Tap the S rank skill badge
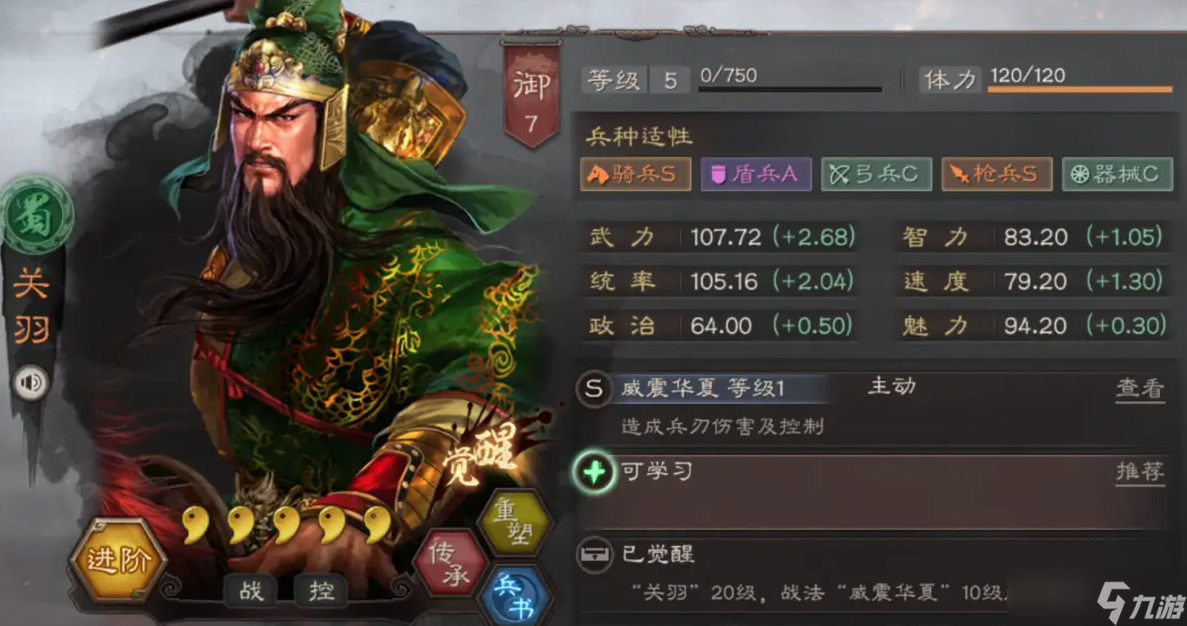This screenshot has height=626, width=1187. click(x=594, y=390)
